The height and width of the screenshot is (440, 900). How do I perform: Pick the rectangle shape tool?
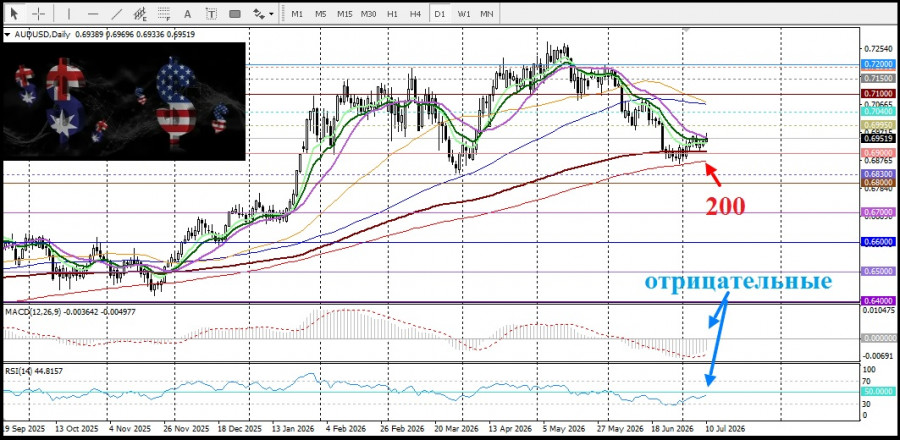coord(235,13)
